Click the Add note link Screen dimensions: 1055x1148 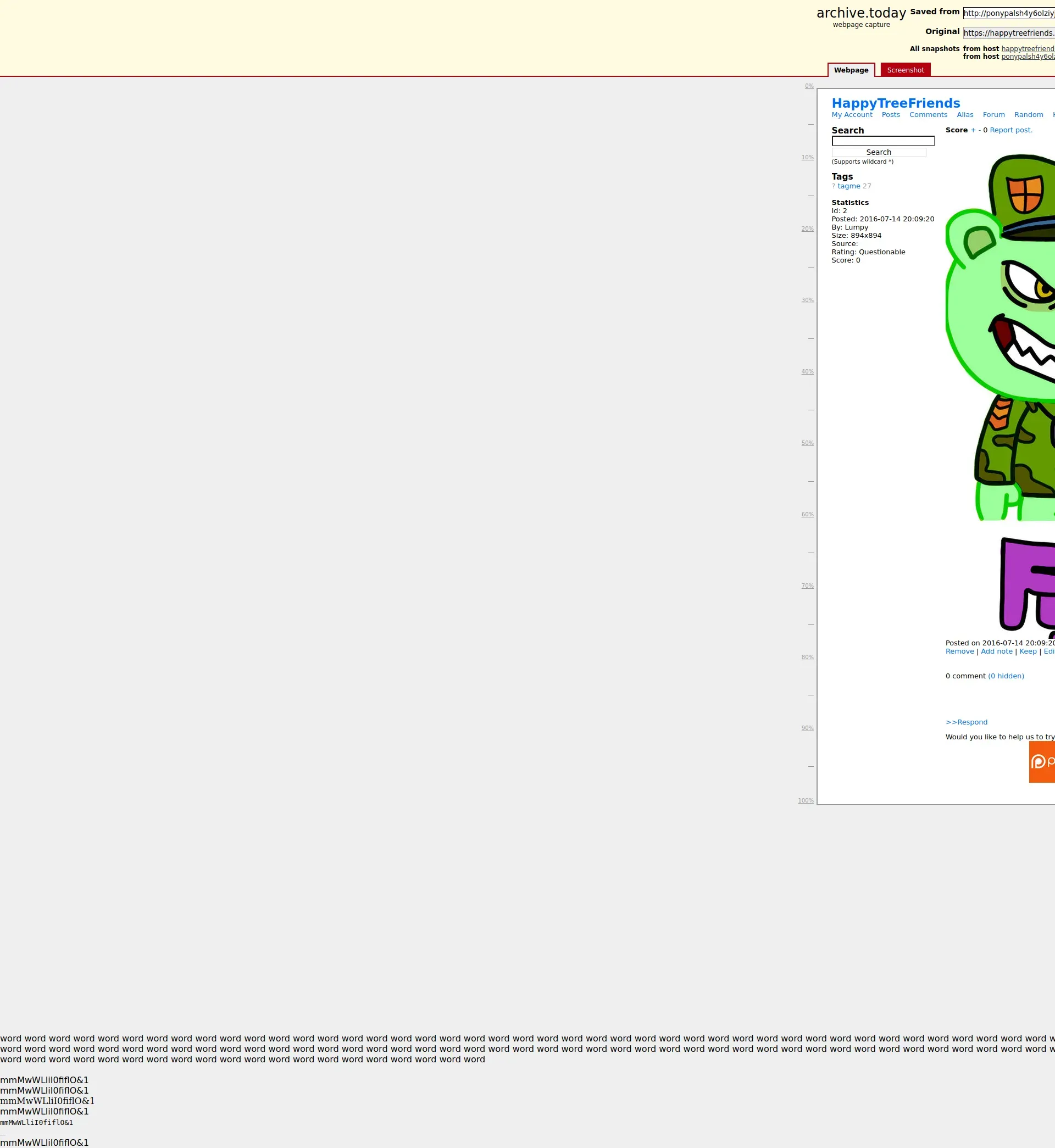pos(996,651)
